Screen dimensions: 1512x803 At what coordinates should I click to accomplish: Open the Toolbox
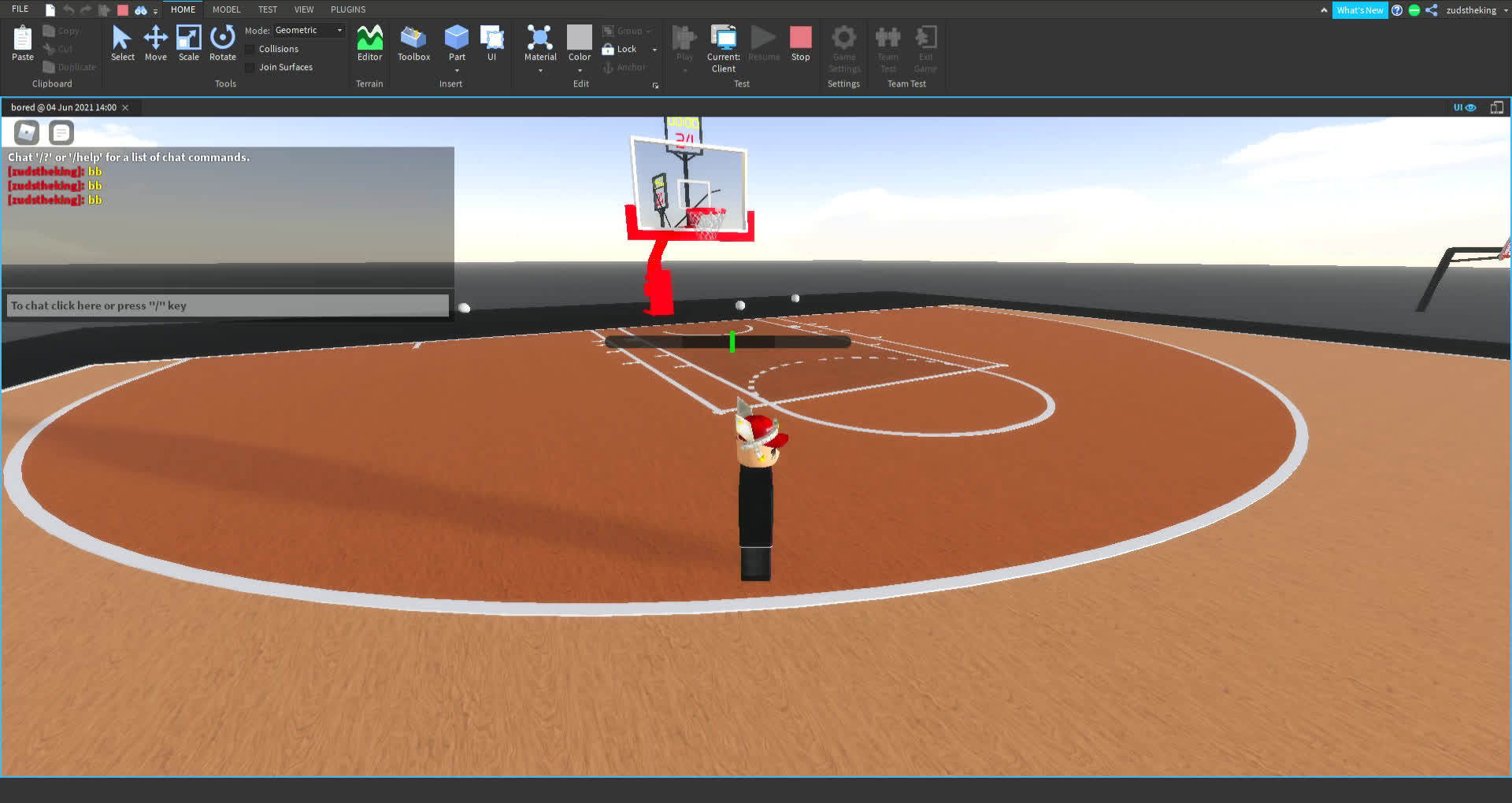[413, 43]
